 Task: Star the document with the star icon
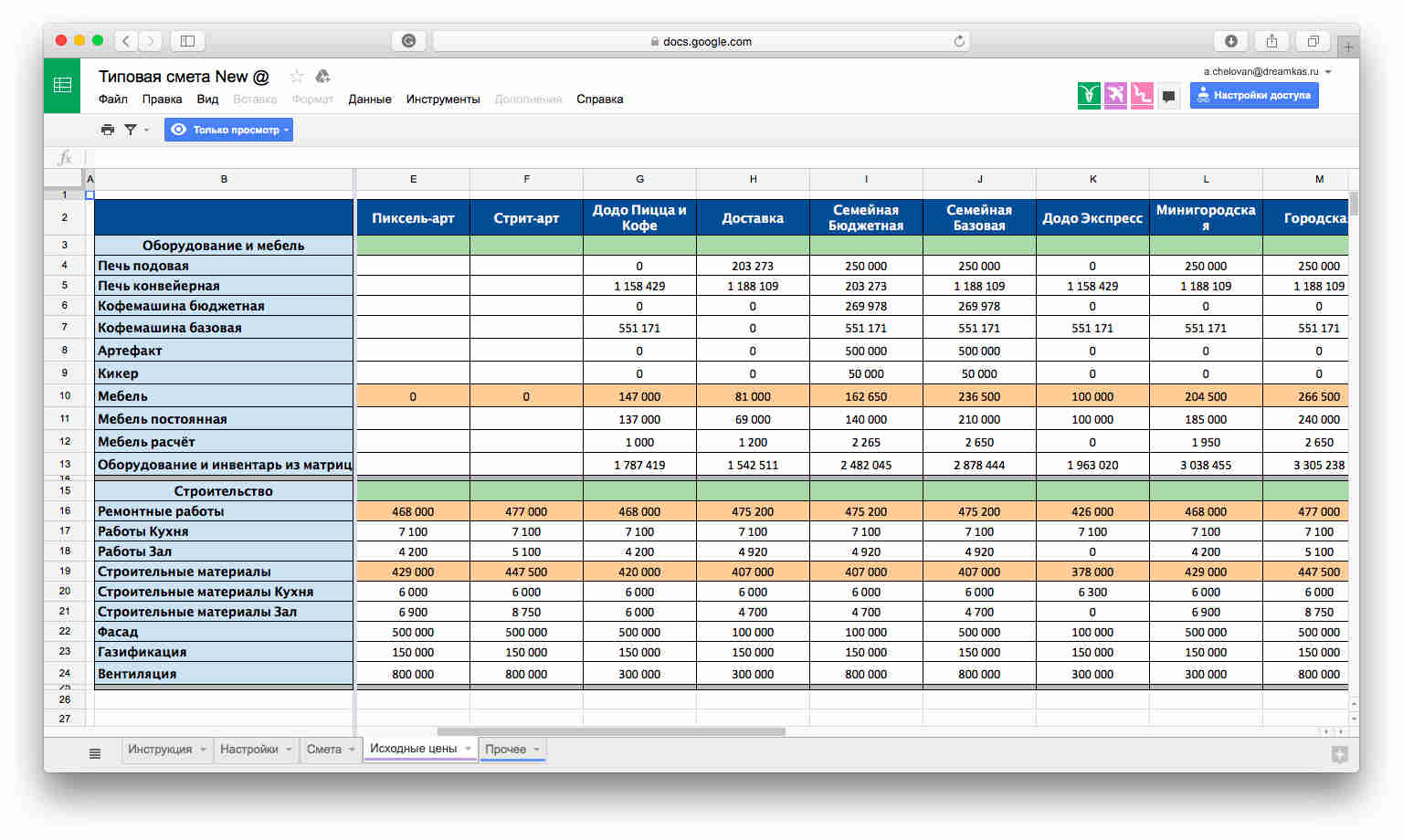pos(296,77)
